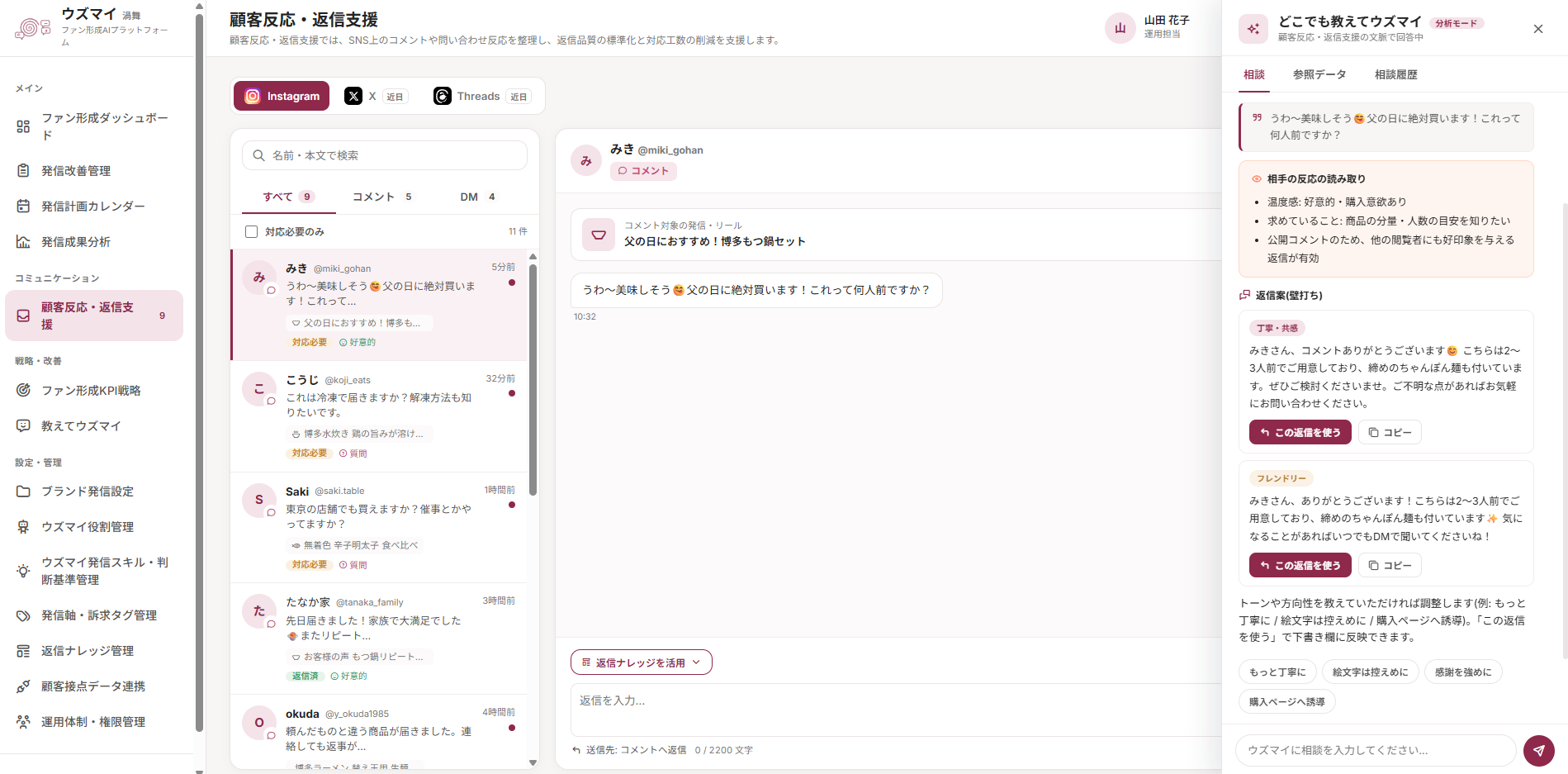Click the 分析モード badge
Image resolution: width=1568 pixels, height=774 pixels.
(x=1457, y=23)
